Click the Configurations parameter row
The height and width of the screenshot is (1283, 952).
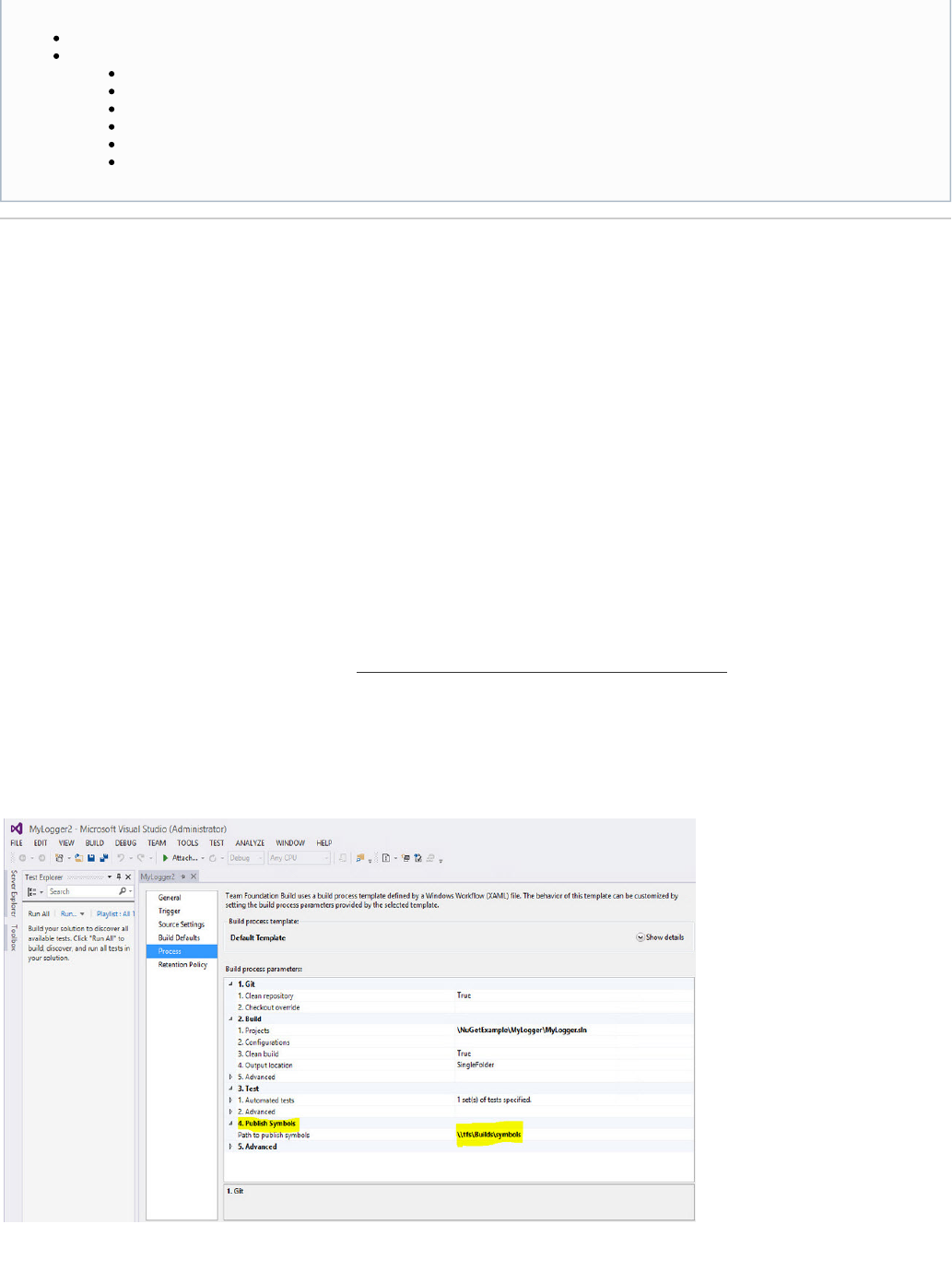pos(459,1042)
